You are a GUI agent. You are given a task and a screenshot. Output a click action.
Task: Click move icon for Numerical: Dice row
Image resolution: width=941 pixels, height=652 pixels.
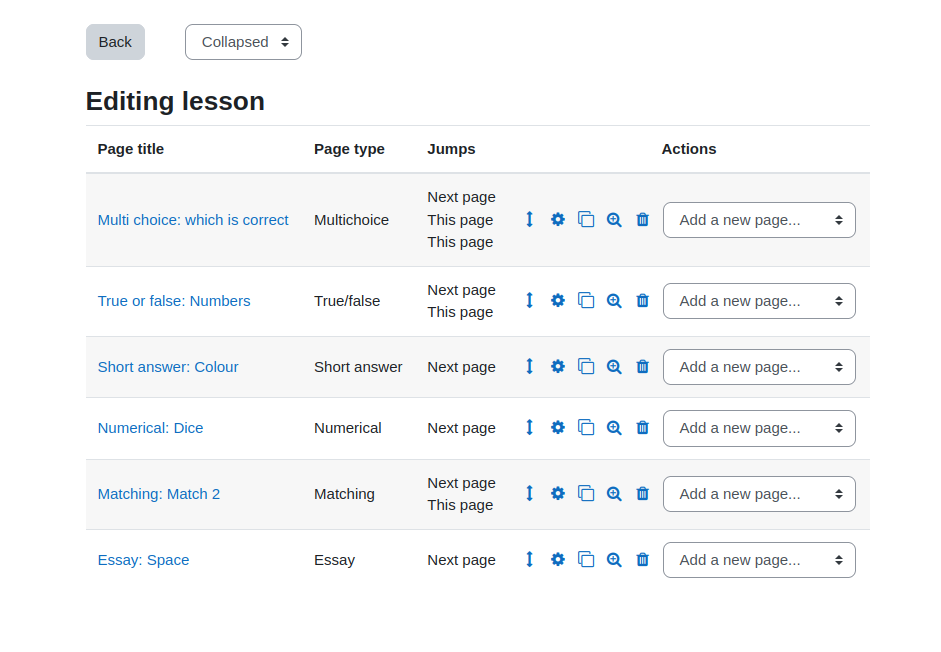(529, 427)
